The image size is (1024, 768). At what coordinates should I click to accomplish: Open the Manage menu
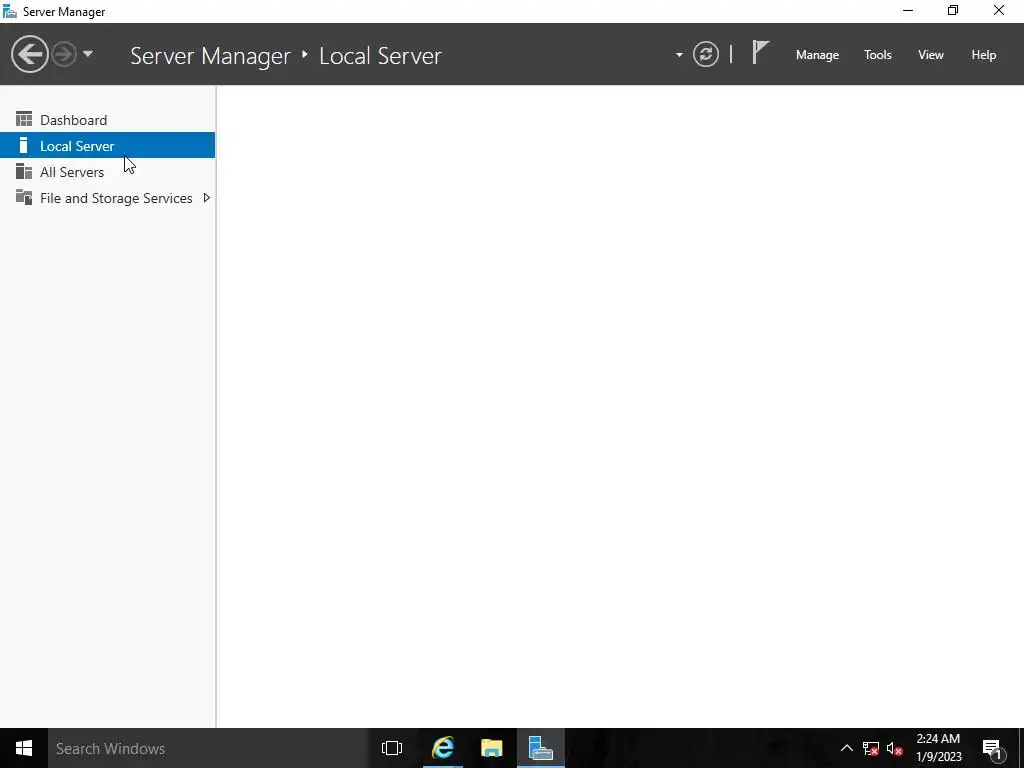(x=817, y=55)
